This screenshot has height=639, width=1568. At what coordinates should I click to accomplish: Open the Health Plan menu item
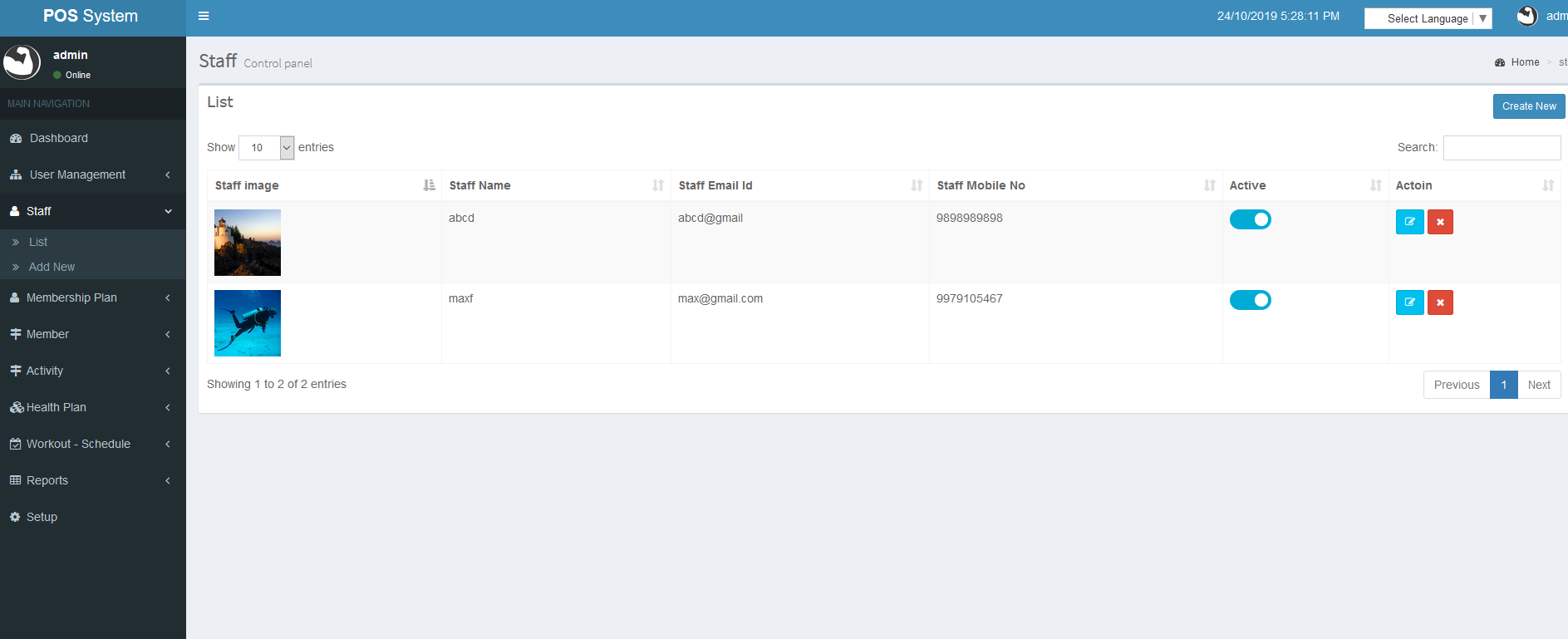point(93,407)
